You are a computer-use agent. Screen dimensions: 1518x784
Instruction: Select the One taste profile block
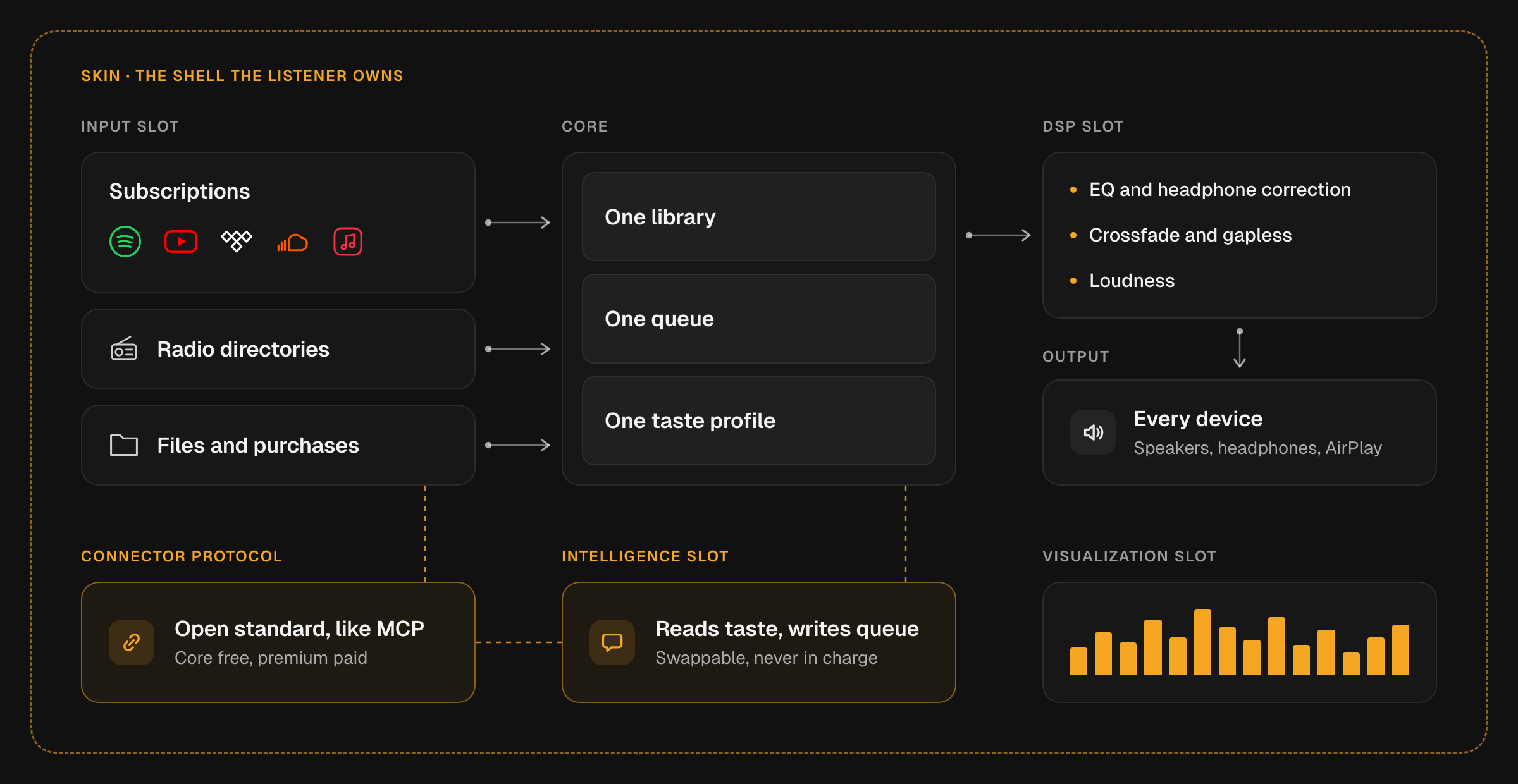(x=759, y=421)
